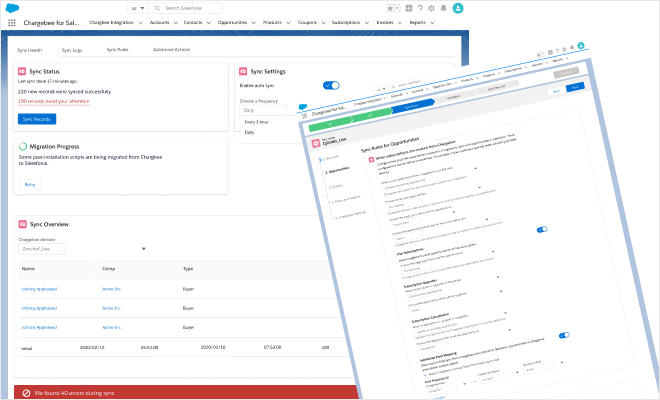The height and width of the screenshot is (400, 660).
Task: Click the user avatar in the tilted front window
Action: [x=581, y=45]
